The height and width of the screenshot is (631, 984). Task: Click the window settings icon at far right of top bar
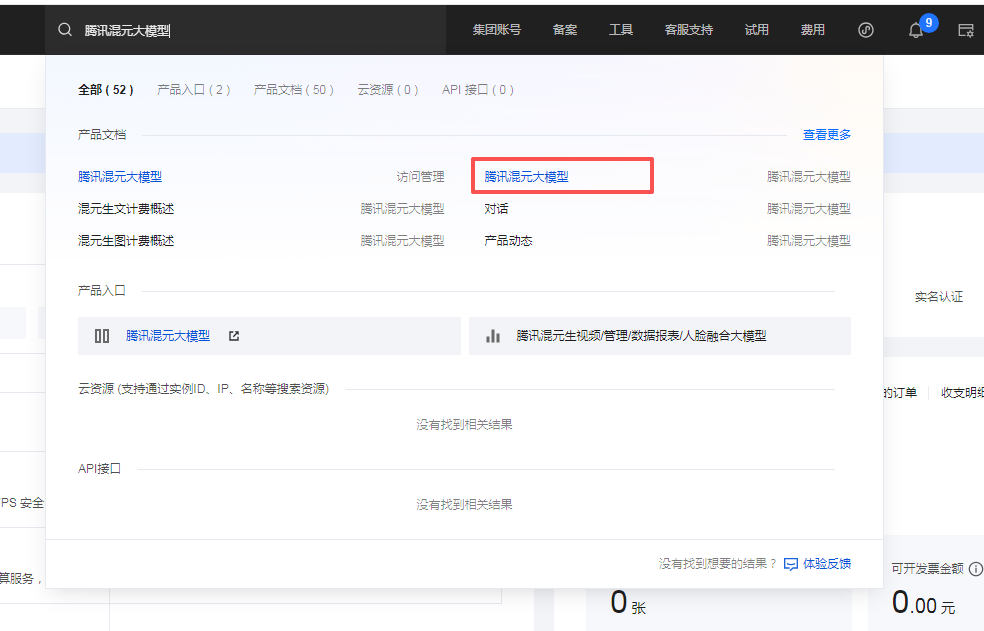tap(966, 30)
